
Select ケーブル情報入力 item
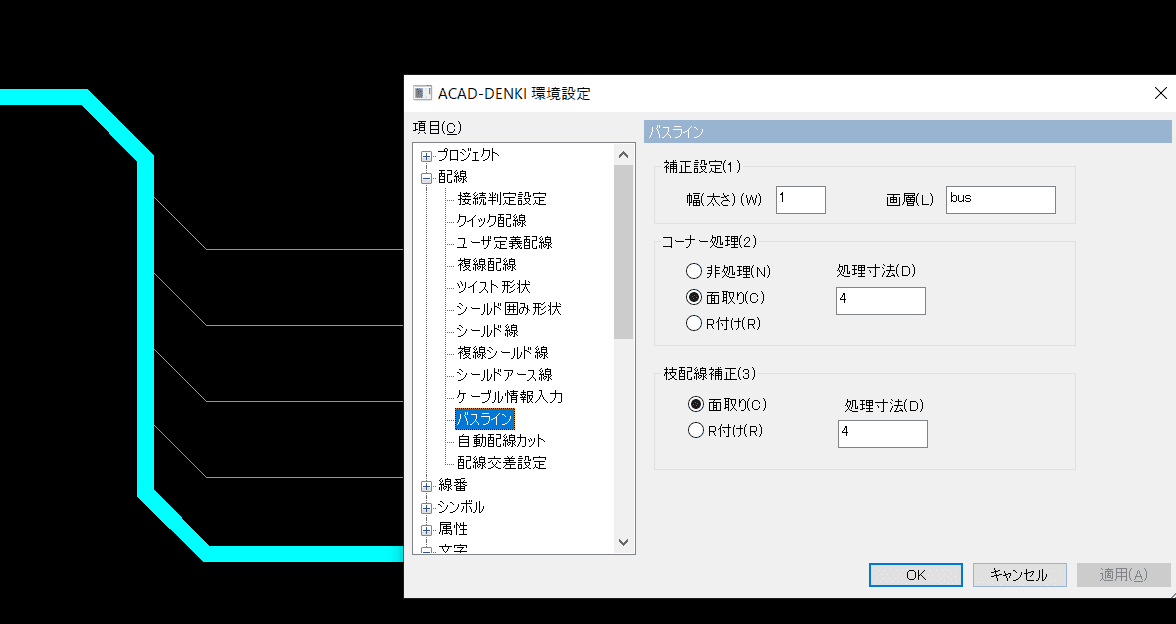tap(509, 396)
